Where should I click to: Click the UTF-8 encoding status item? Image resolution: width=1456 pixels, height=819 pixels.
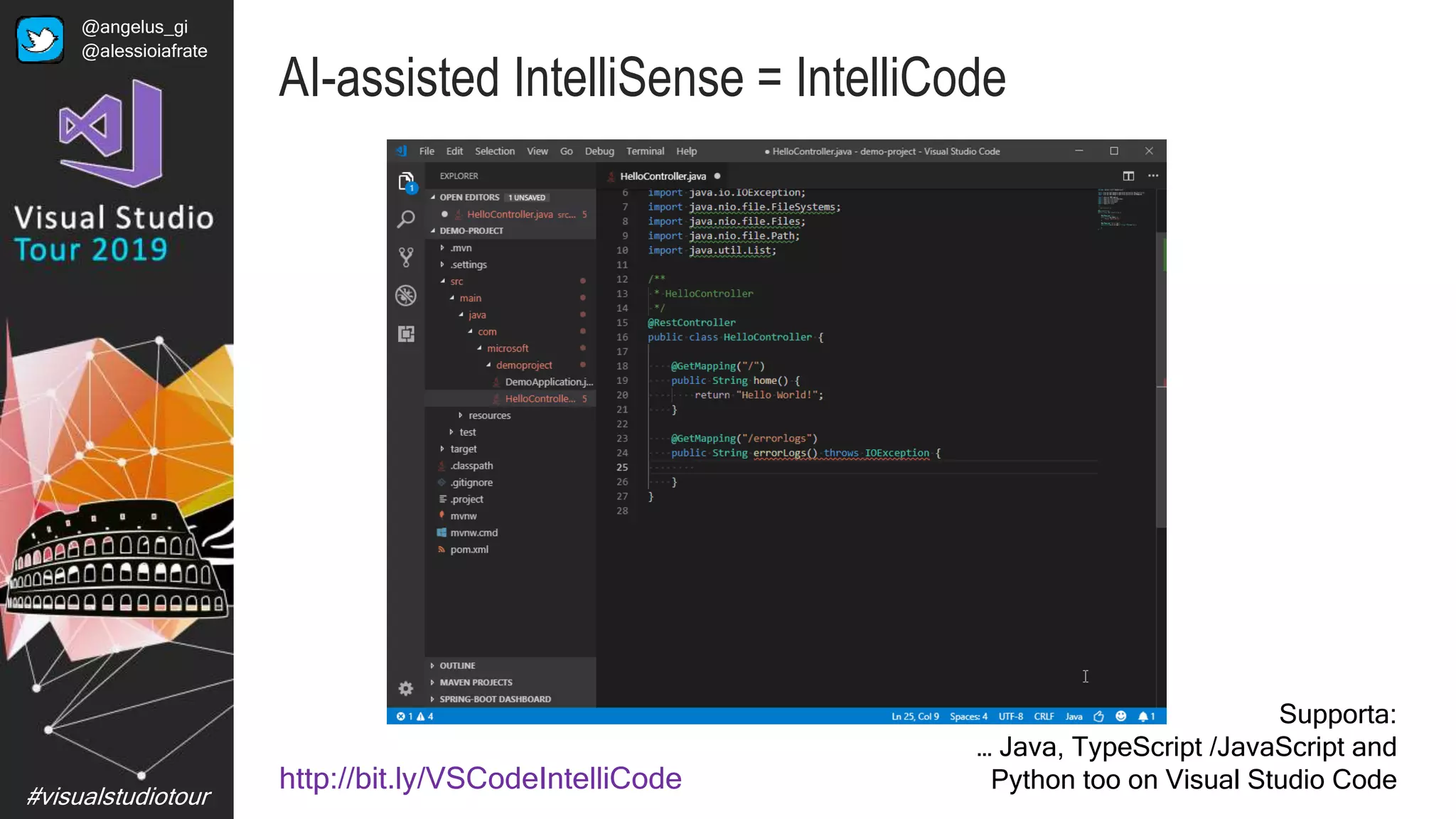tap(1010, 716)
